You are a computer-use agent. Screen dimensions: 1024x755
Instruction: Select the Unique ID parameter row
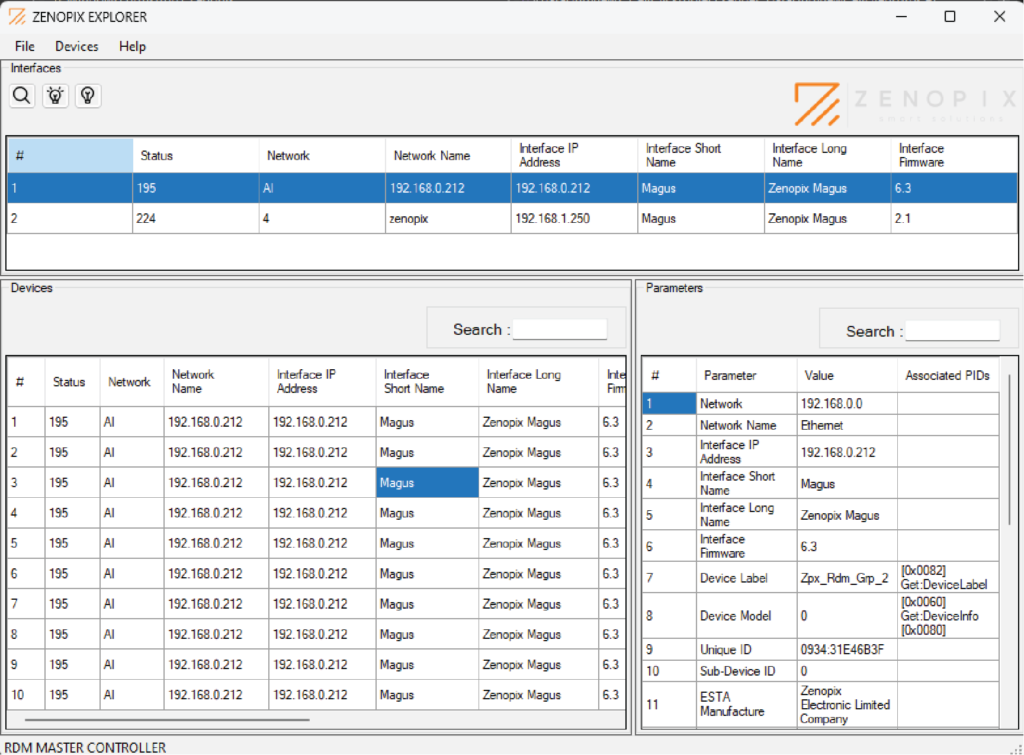click(745, 648)
